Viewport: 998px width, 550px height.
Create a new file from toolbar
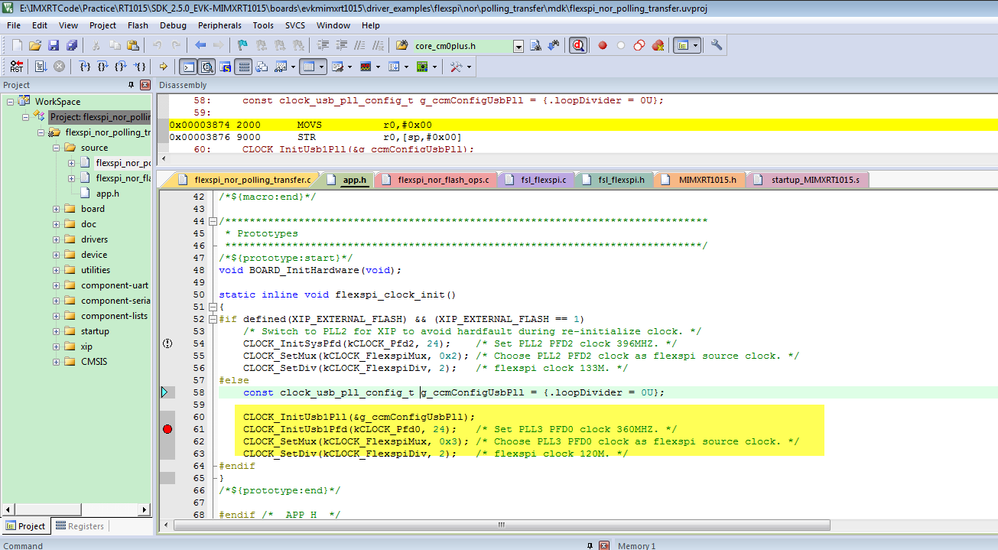pos(17,46)
